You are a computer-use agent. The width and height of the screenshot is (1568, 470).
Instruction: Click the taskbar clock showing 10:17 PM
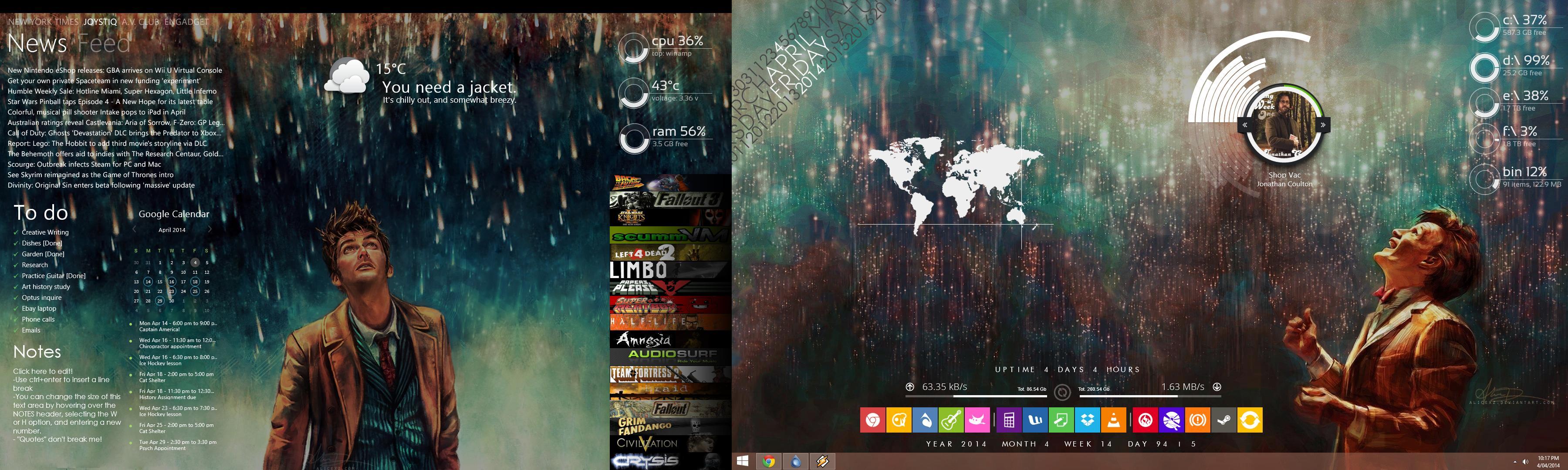(x=1548, y=462)
